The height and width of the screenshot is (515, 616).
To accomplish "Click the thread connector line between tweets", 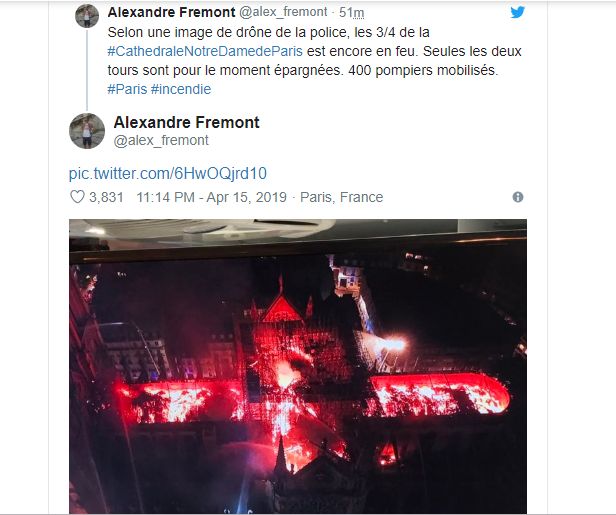I will (x=87, y=70).
